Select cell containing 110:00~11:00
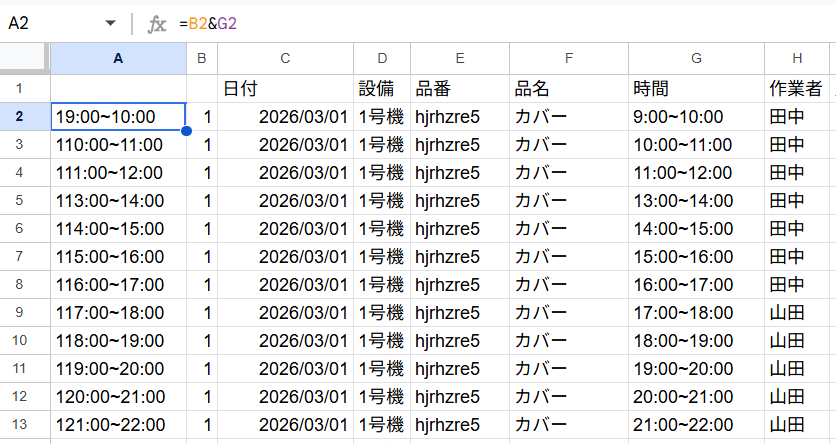Image resolution: width=836 pixels, height=444 pixels. coord(118,145)
